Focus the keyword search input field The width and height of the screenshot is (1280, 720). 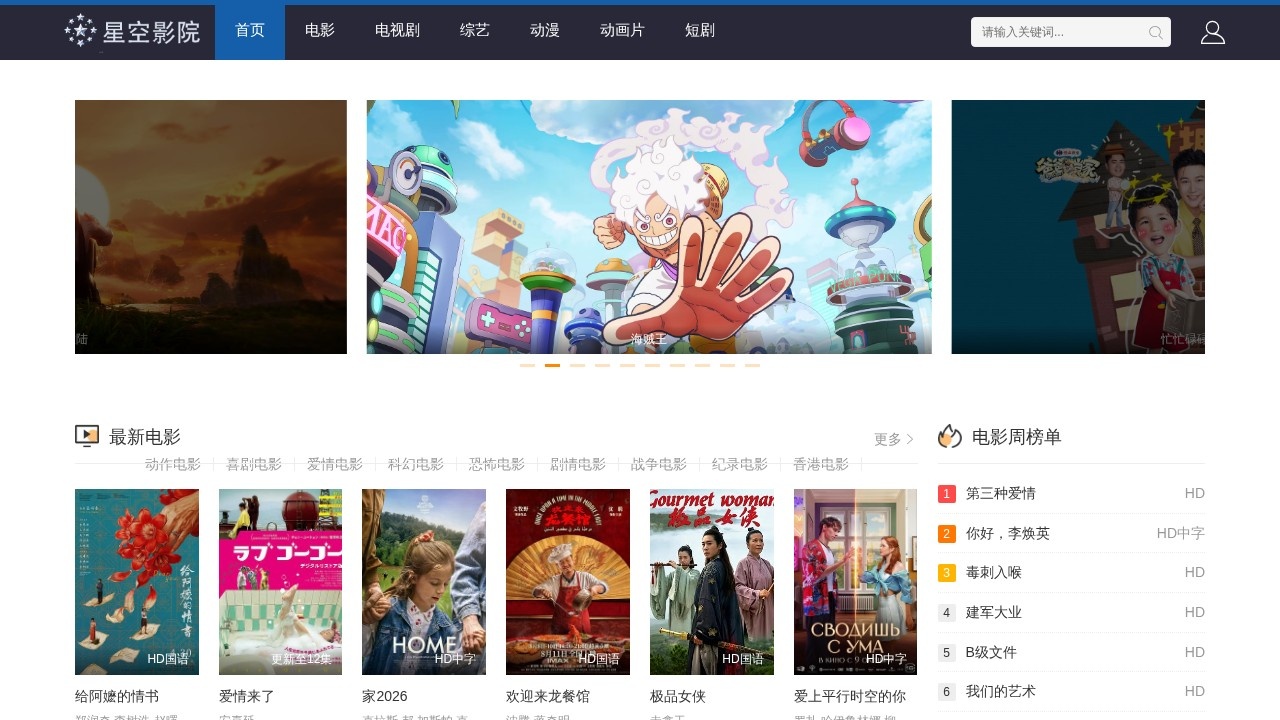tap(1071, 32)
